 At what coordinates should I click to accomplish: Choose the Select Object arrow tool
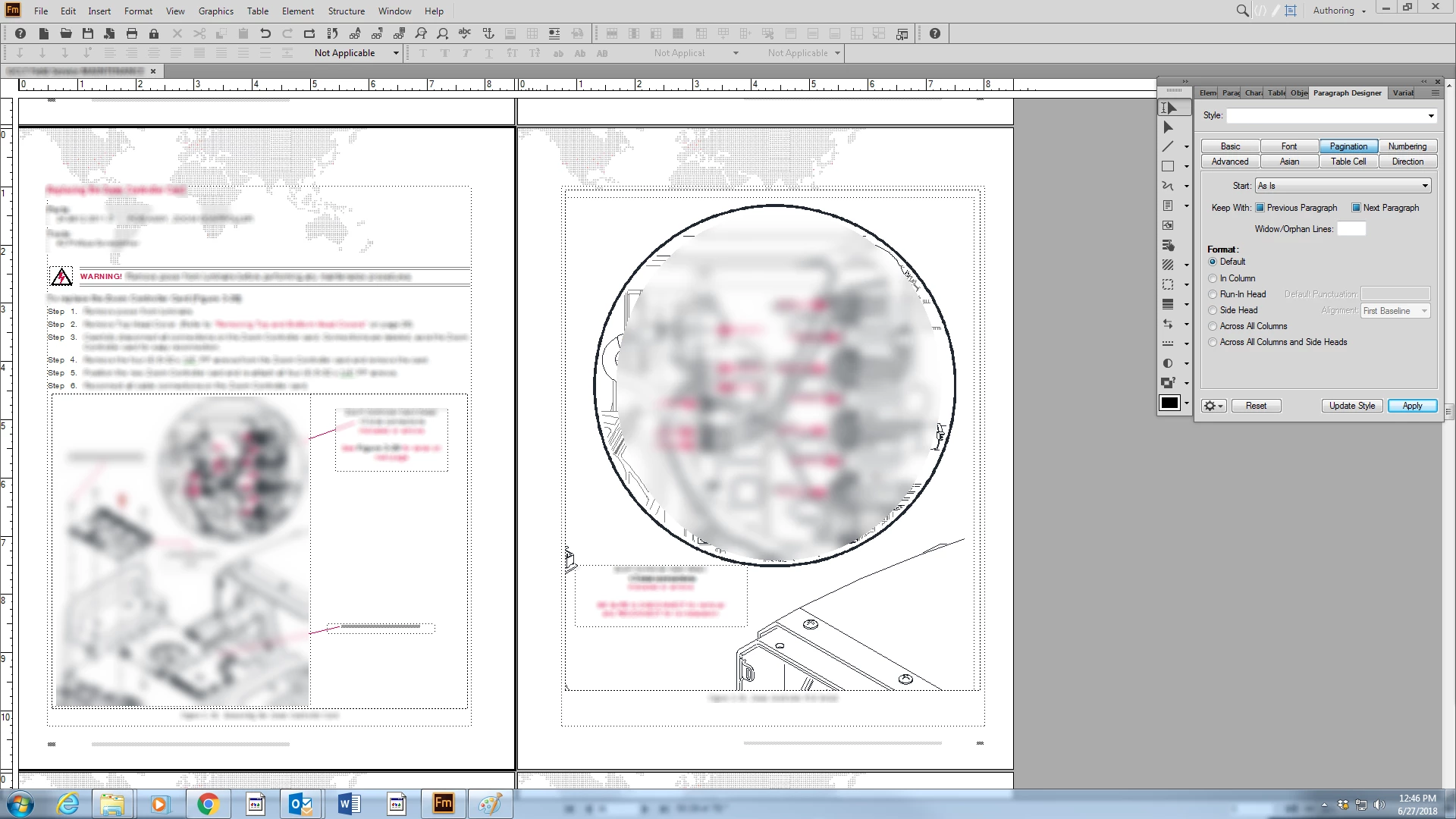click(x=1168, y=127)
